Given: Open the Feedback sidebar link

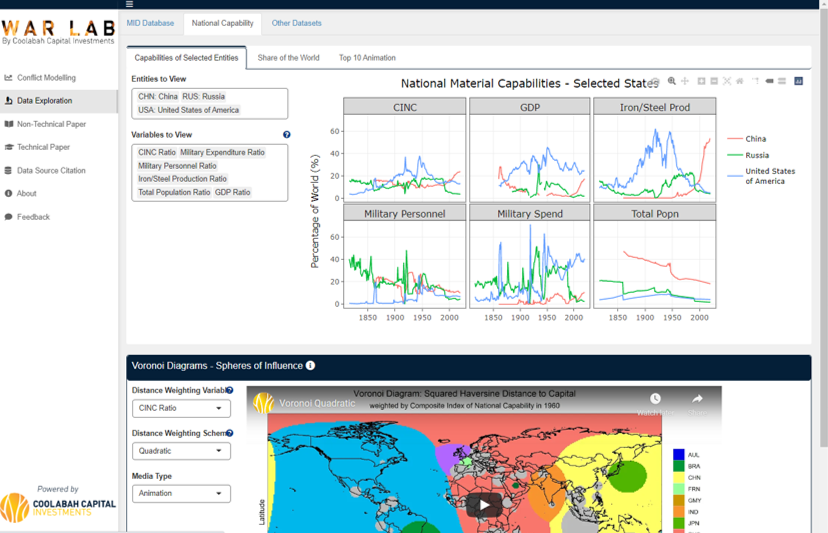Looking at the screenshot, I should coord(33,217).
